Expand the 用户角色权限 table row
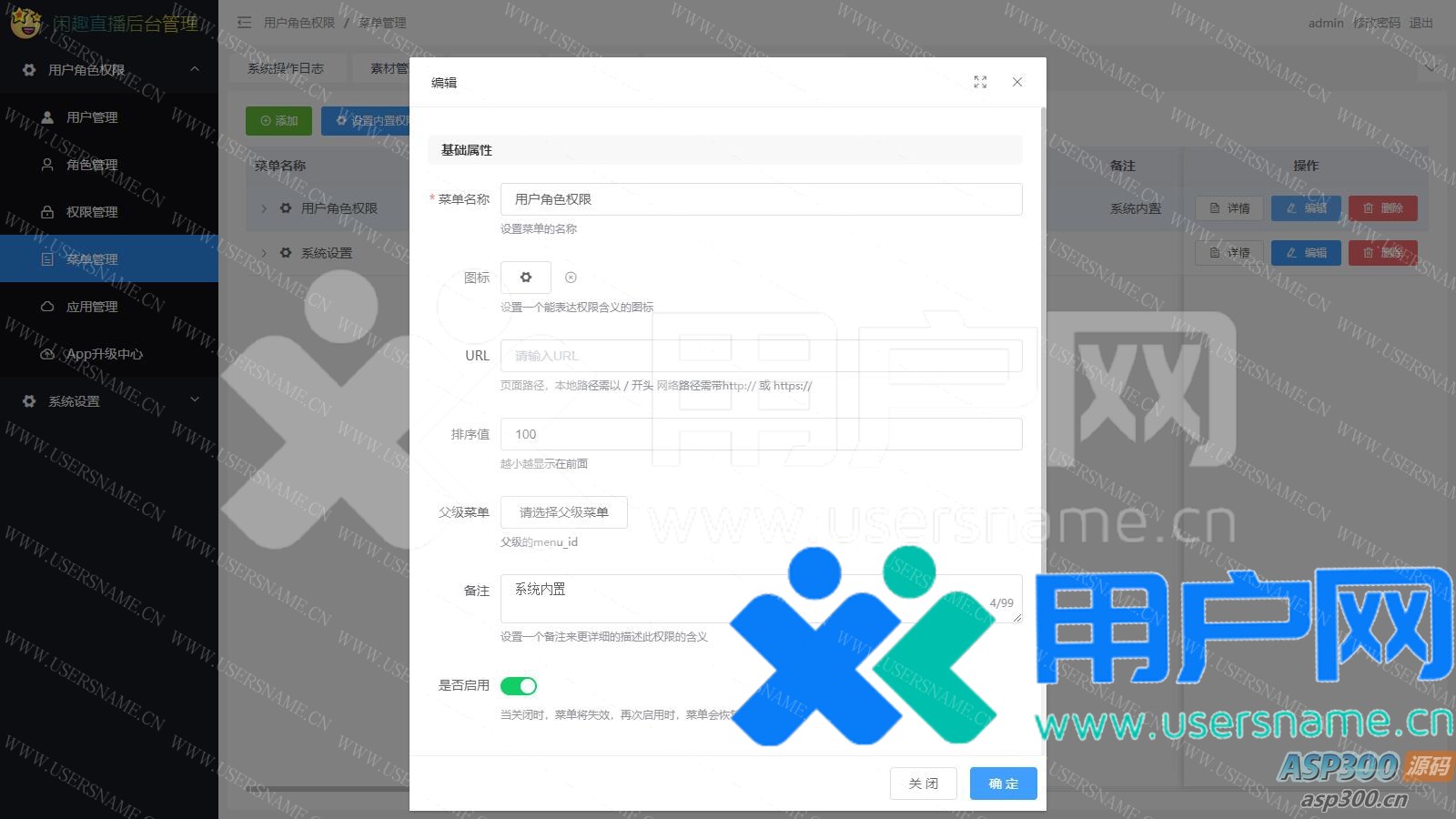Image resolution: width=1456 pixels, height=819 pixels. pyautogui.click(x=264, y=208)
